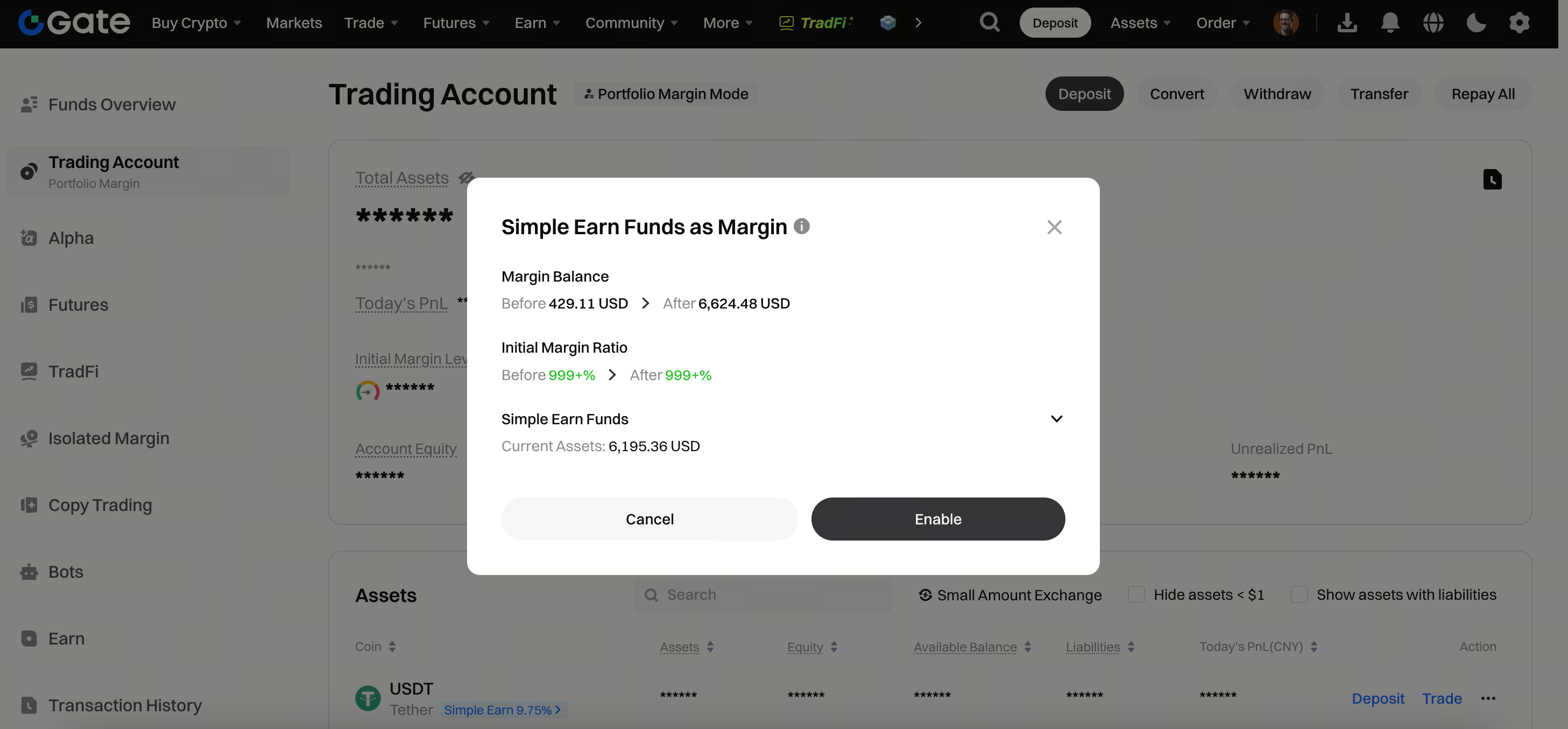1568x729 pixels.
Task: Toggle Total Assets visibility eye icon
Action: point(467,178)
